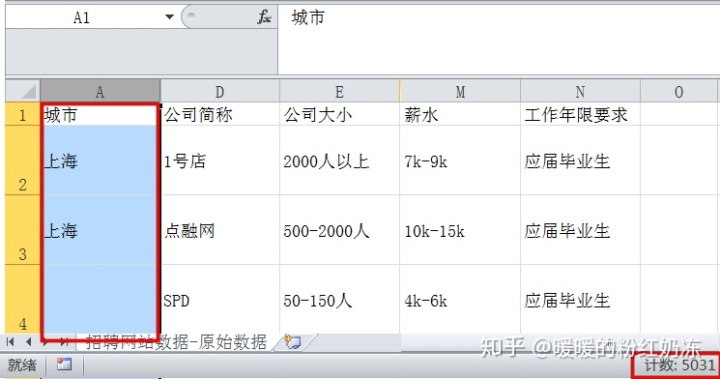Go to first sheet navigation arrow
The width and height of the screenshot is (720, 379).
click(x=10, y=342)
